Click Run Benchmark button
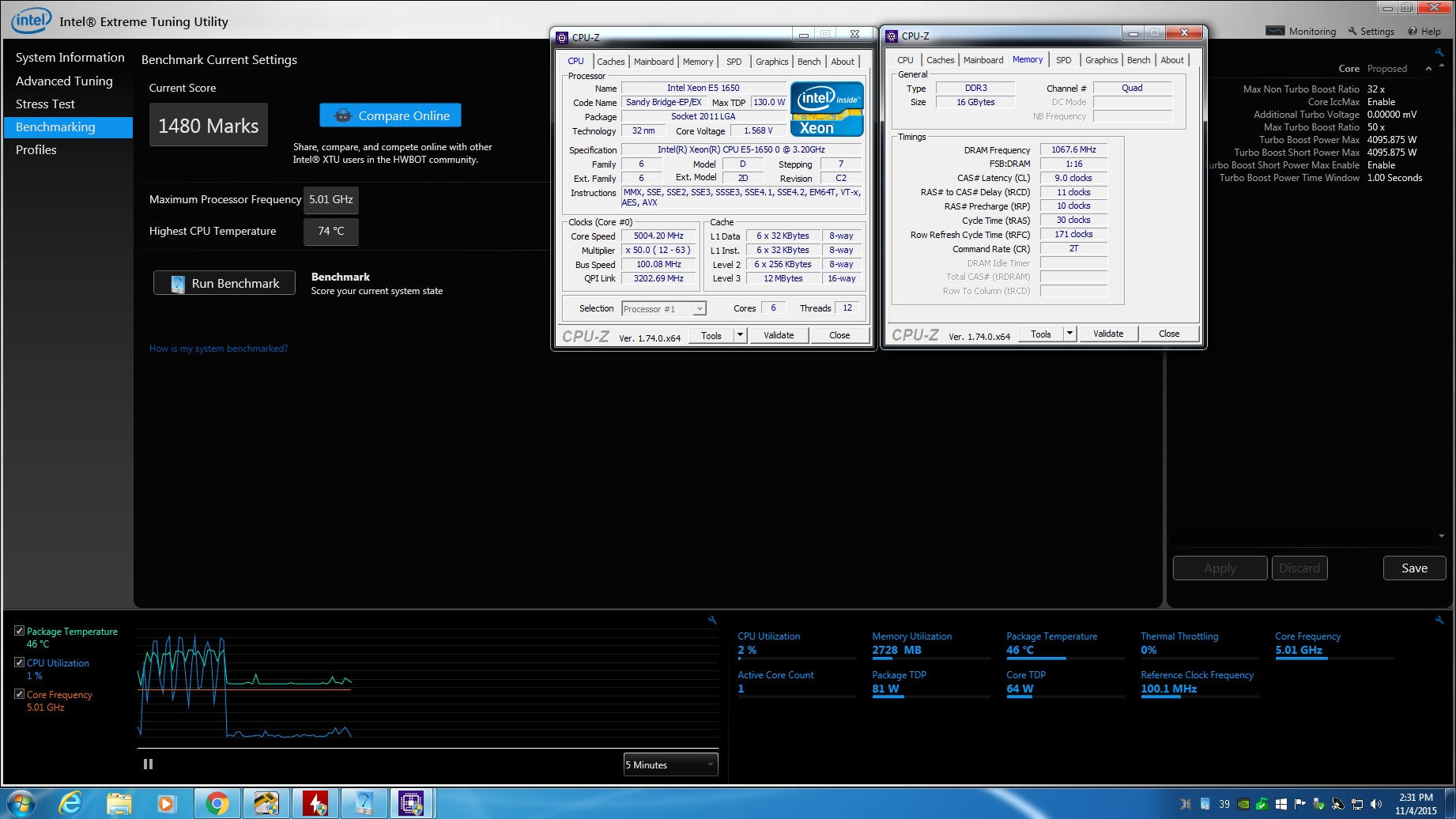1456x819 pixels. point(224,283)
